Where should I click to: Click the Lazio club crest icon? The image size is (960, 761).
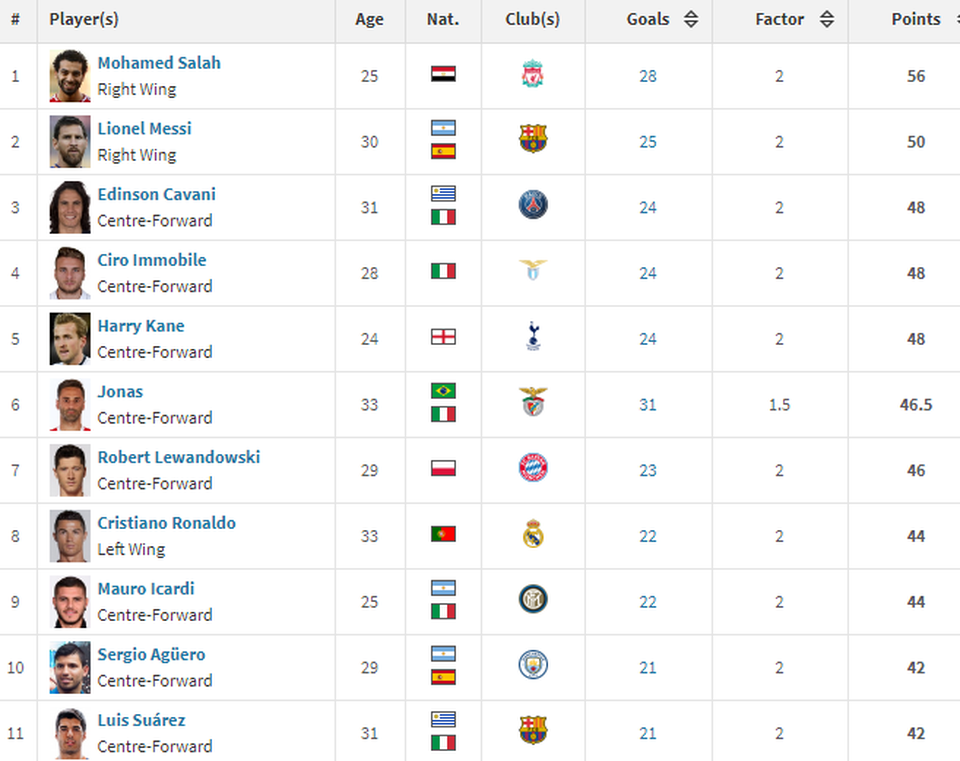point(533,271)
